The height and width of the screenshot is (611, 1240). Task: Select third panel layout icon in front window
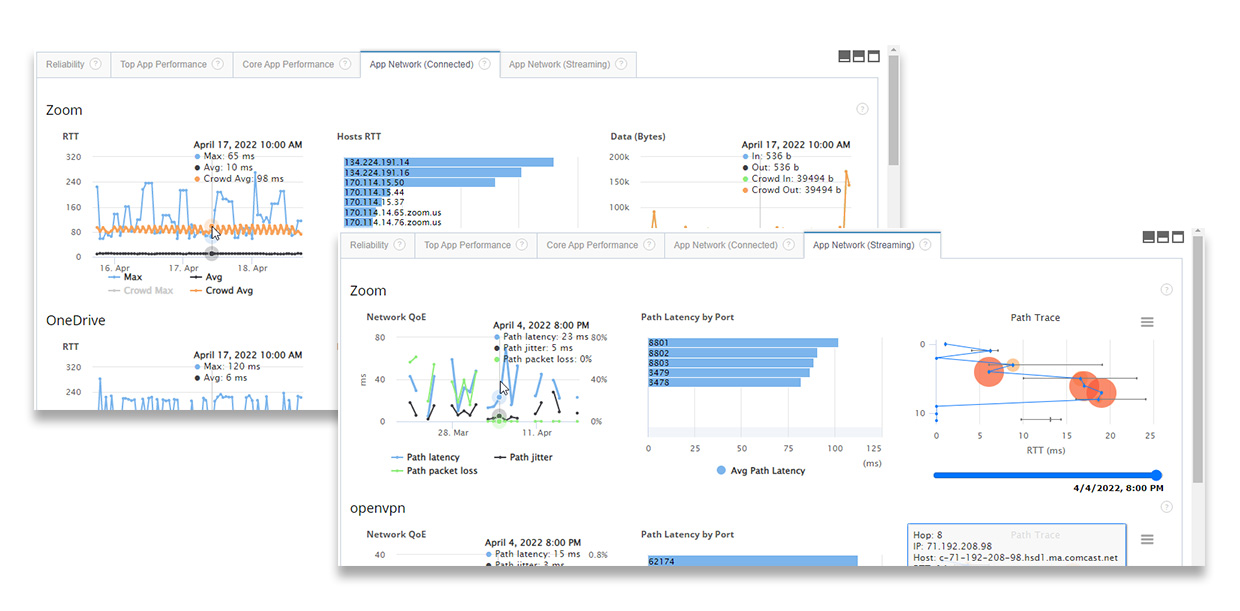pyautogui.click(x=1178, y=237)
